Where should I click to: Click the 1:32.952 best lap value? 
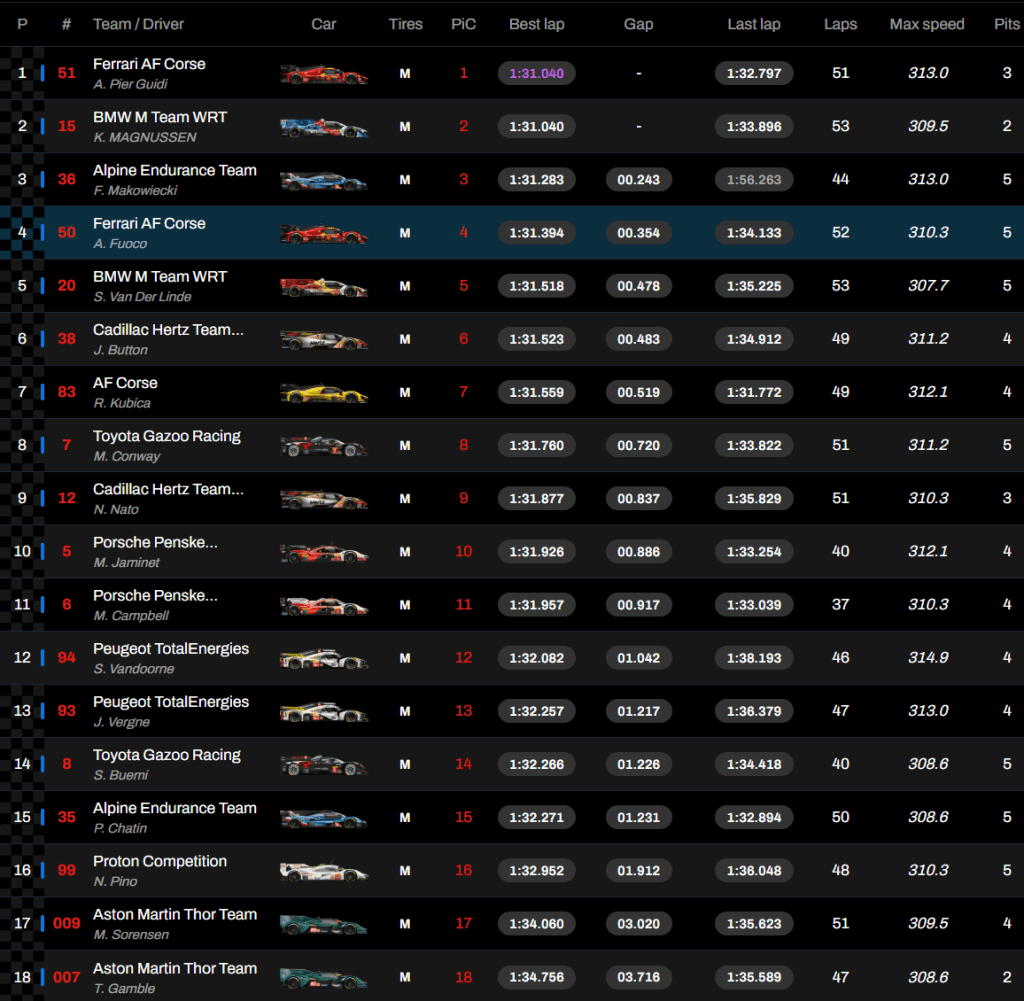pos(537,870)
